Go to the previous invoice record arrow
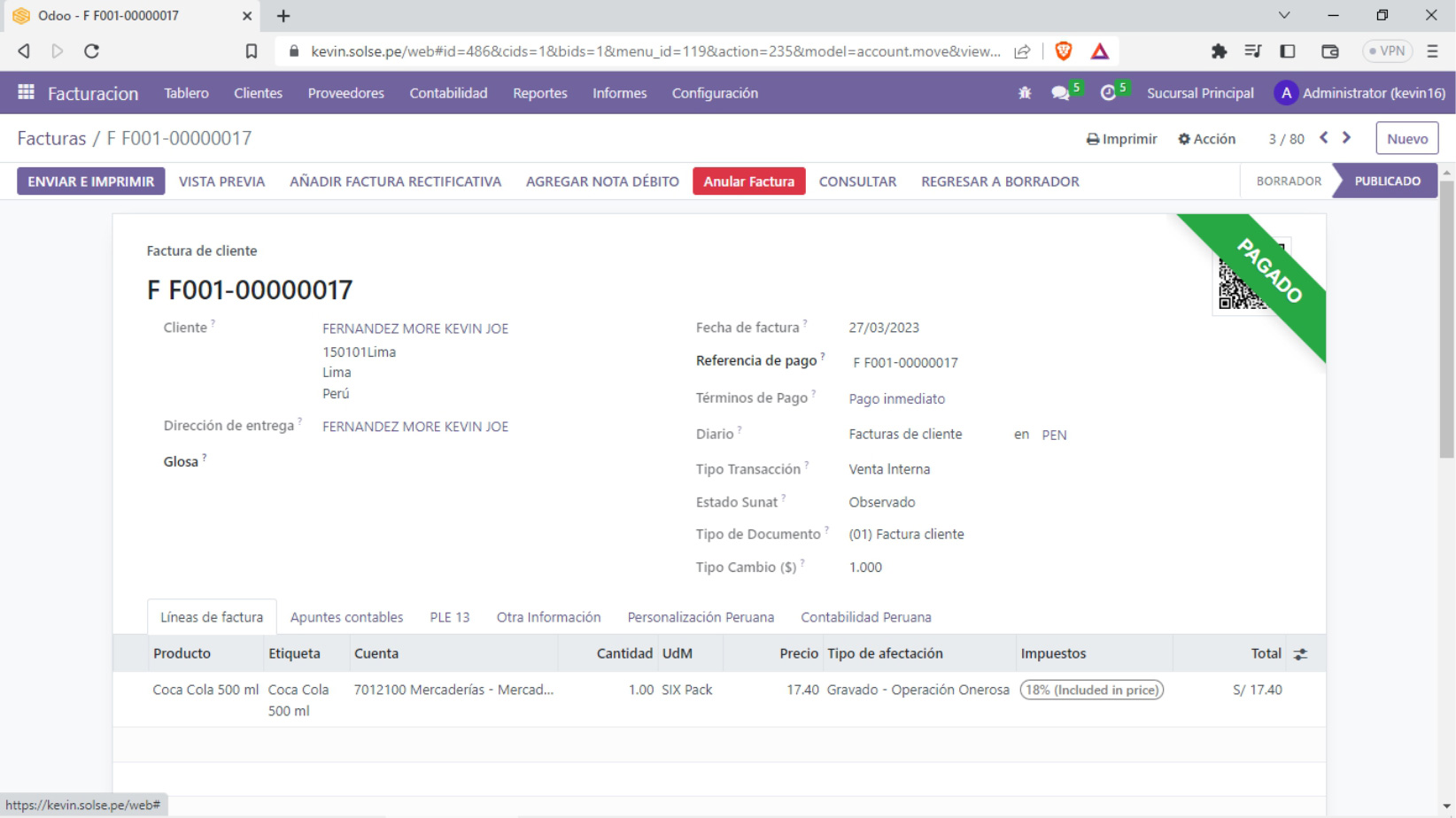 (1324, 138)
